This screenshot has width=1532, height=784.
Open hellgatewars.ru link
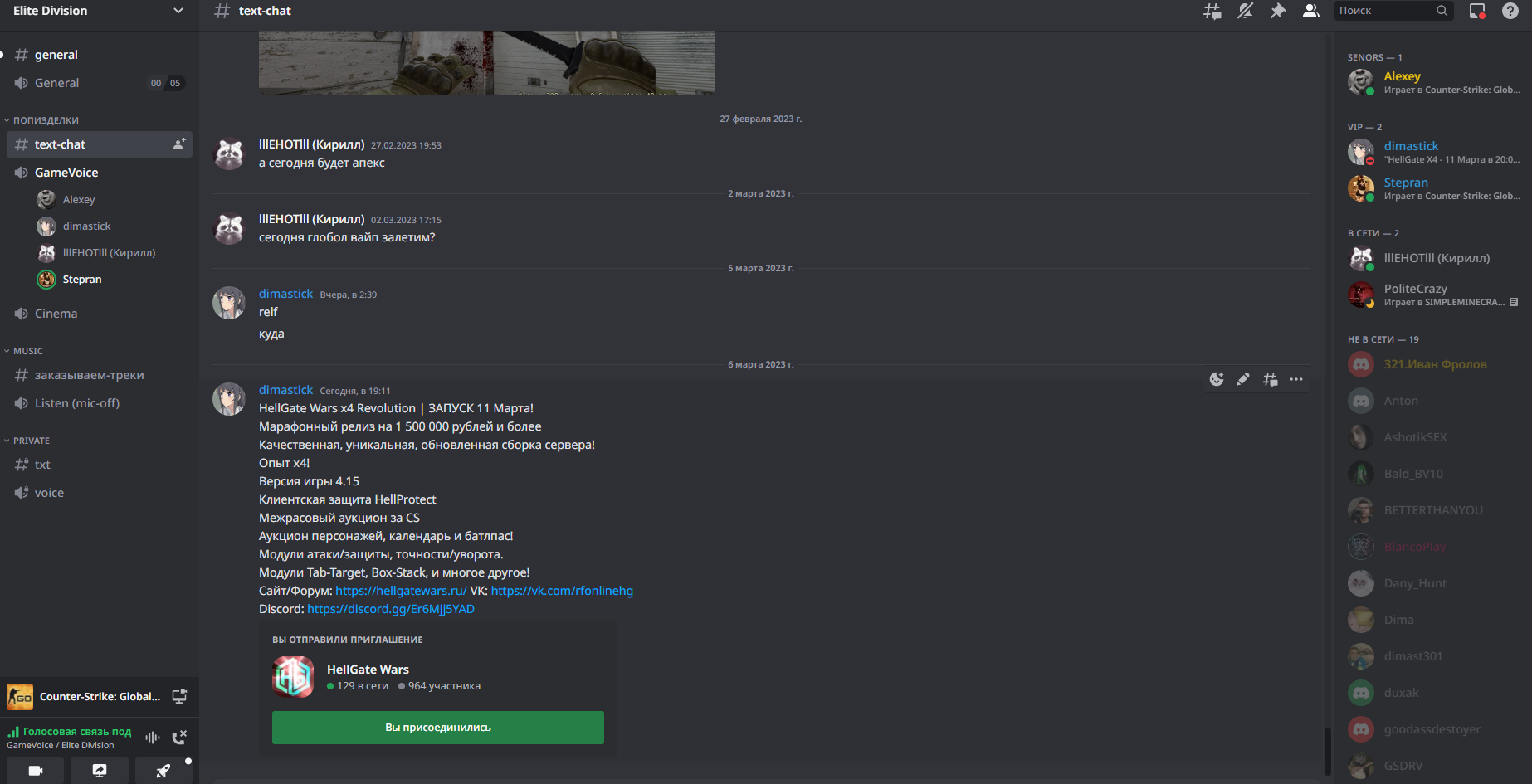[x=401, y=591]
